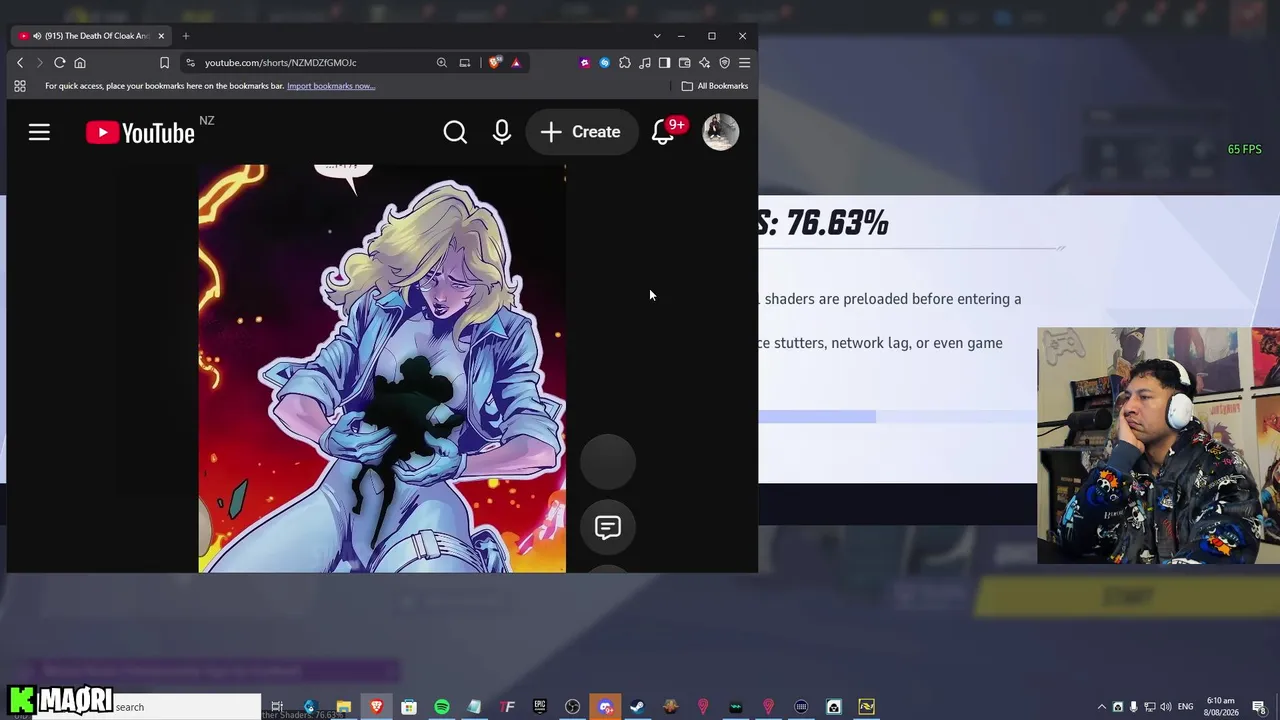Open the YouTube guide hamburger menu
Screen dimensions: 1280x720
click(x=39, y=132)
